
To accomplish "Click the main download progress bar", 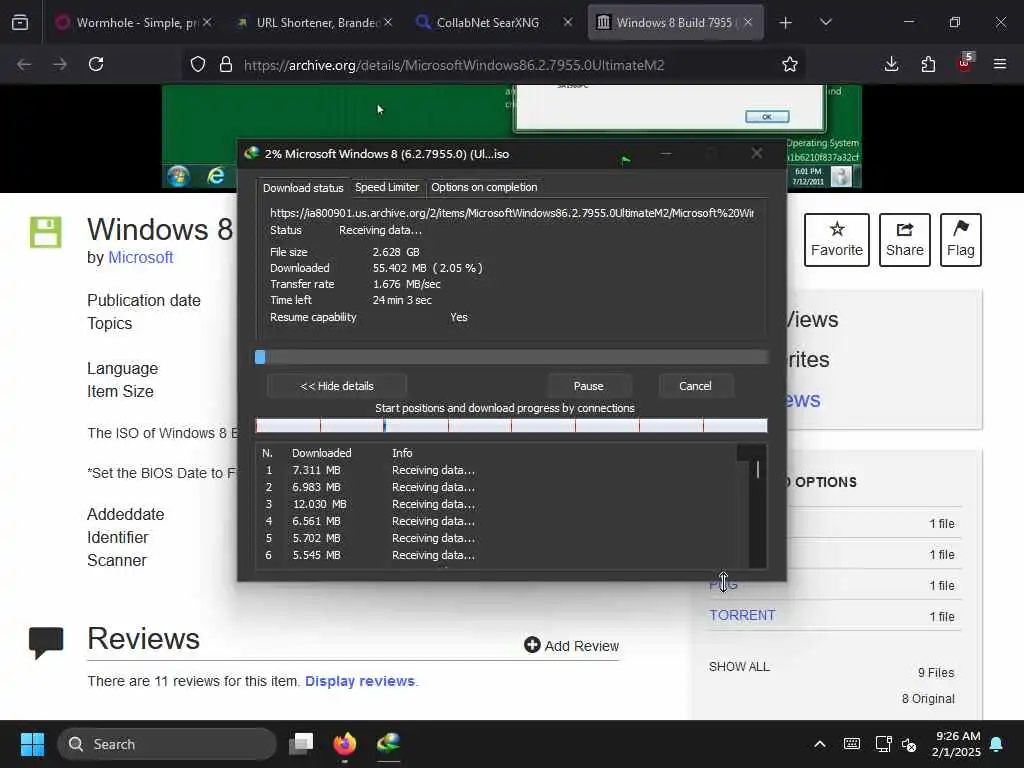I will [511, 357].
